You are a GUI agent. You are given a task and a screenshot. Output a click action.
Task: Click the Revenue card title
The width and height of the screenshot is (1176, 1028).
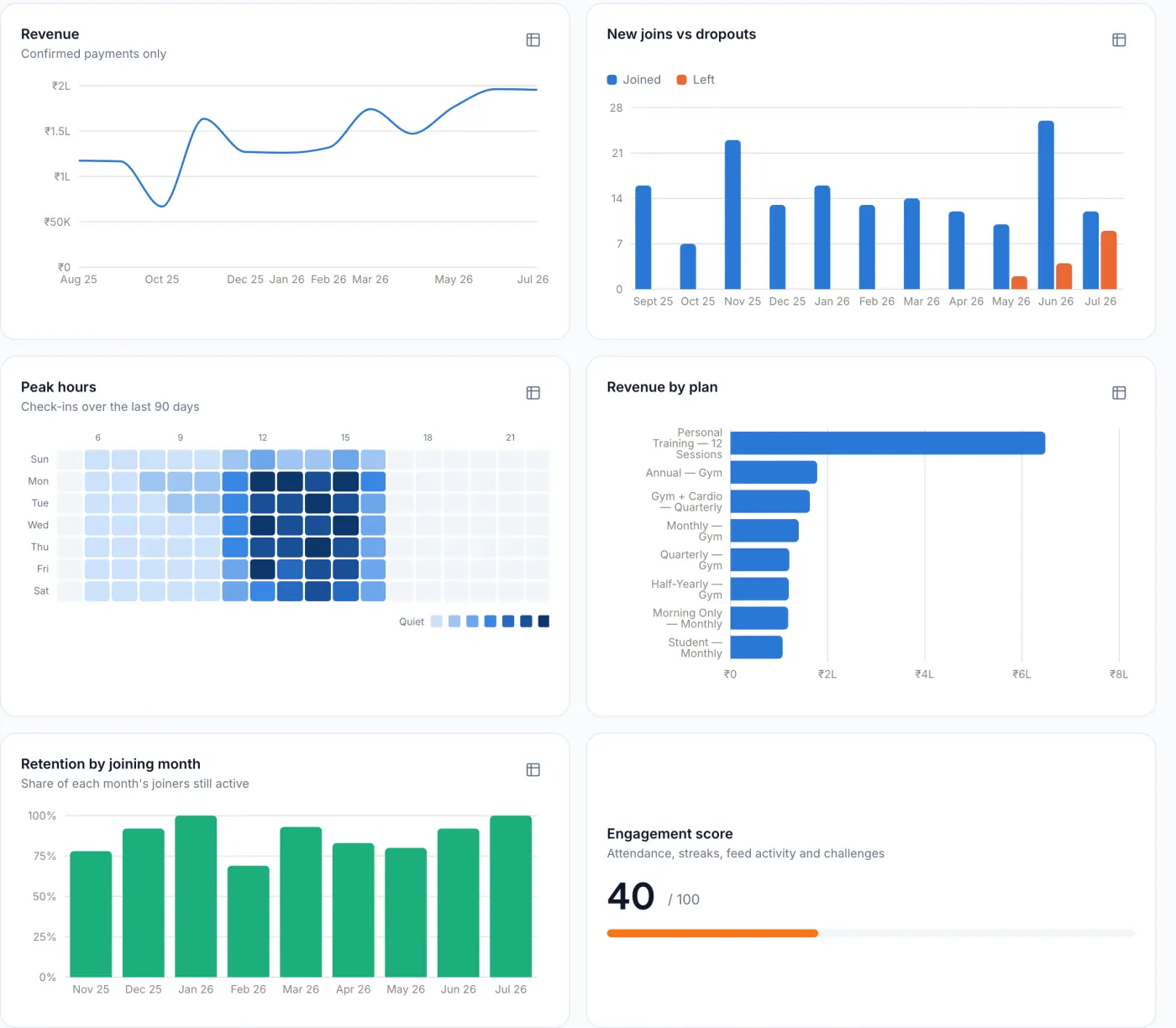[x=50, y=34]
